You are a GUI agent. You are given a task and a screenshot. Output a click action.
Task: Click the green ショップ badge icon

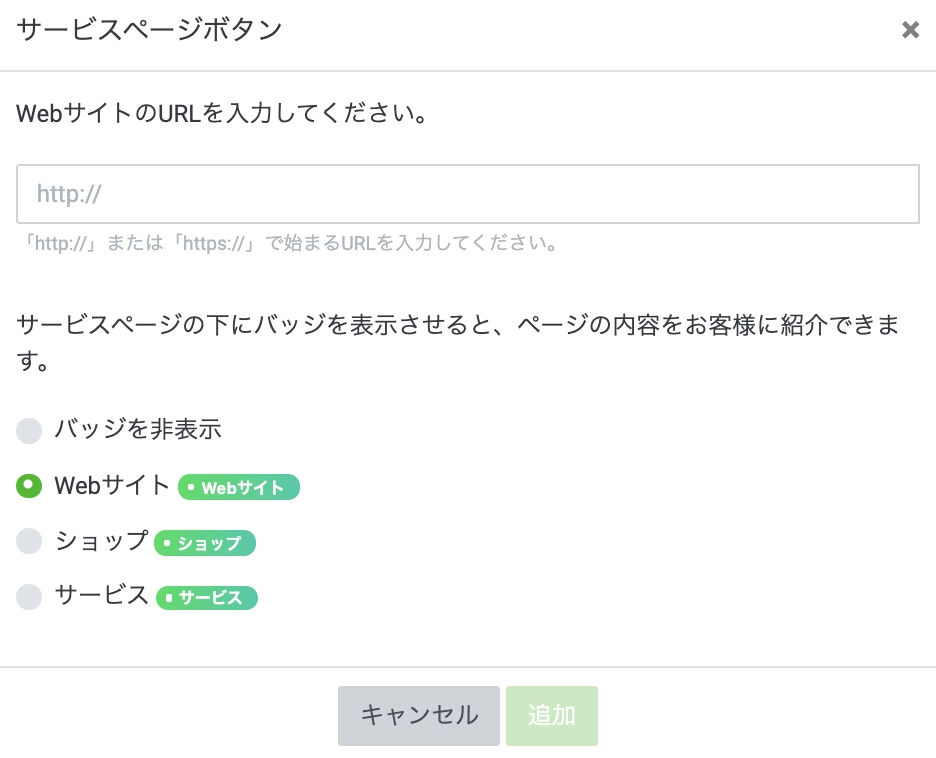[x=205, y=543]
